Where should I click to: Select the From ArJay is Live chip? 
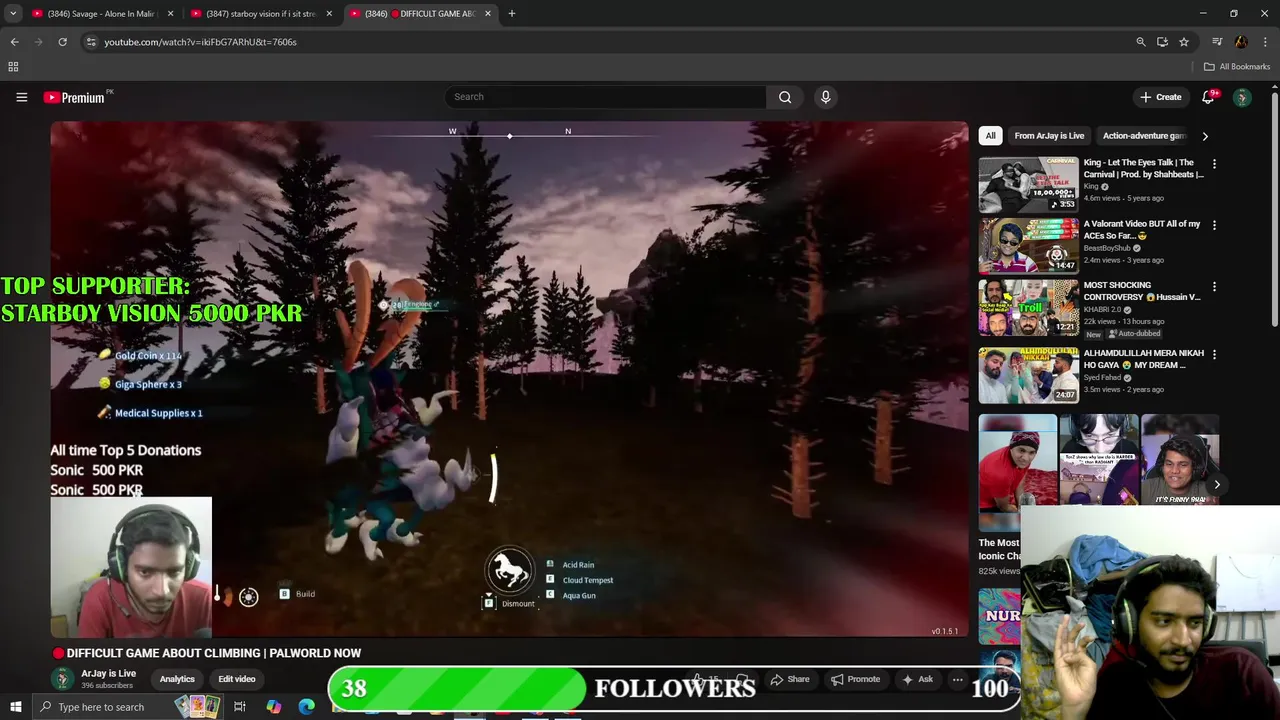[1049, 136]
